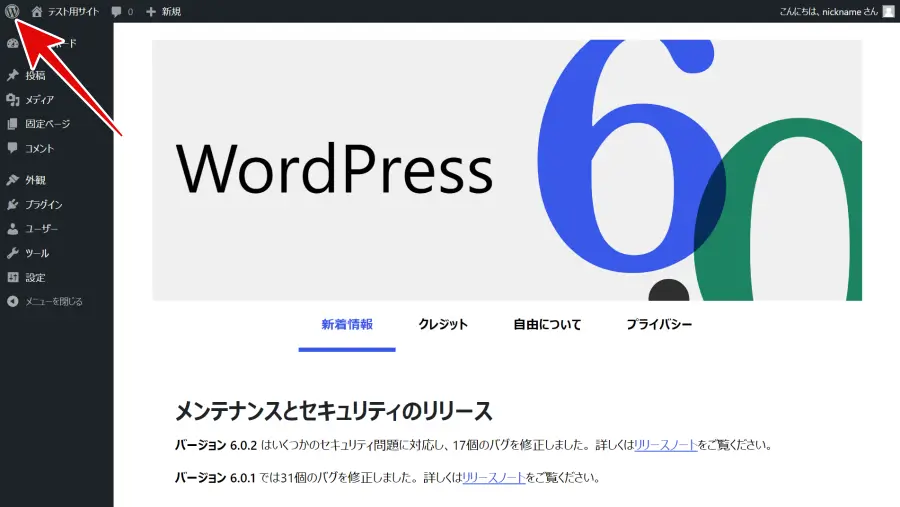This screenshot has height=507, width=900.
Task: Open the comments bubble icon in admin bar
Action: [x=117, y=11]
